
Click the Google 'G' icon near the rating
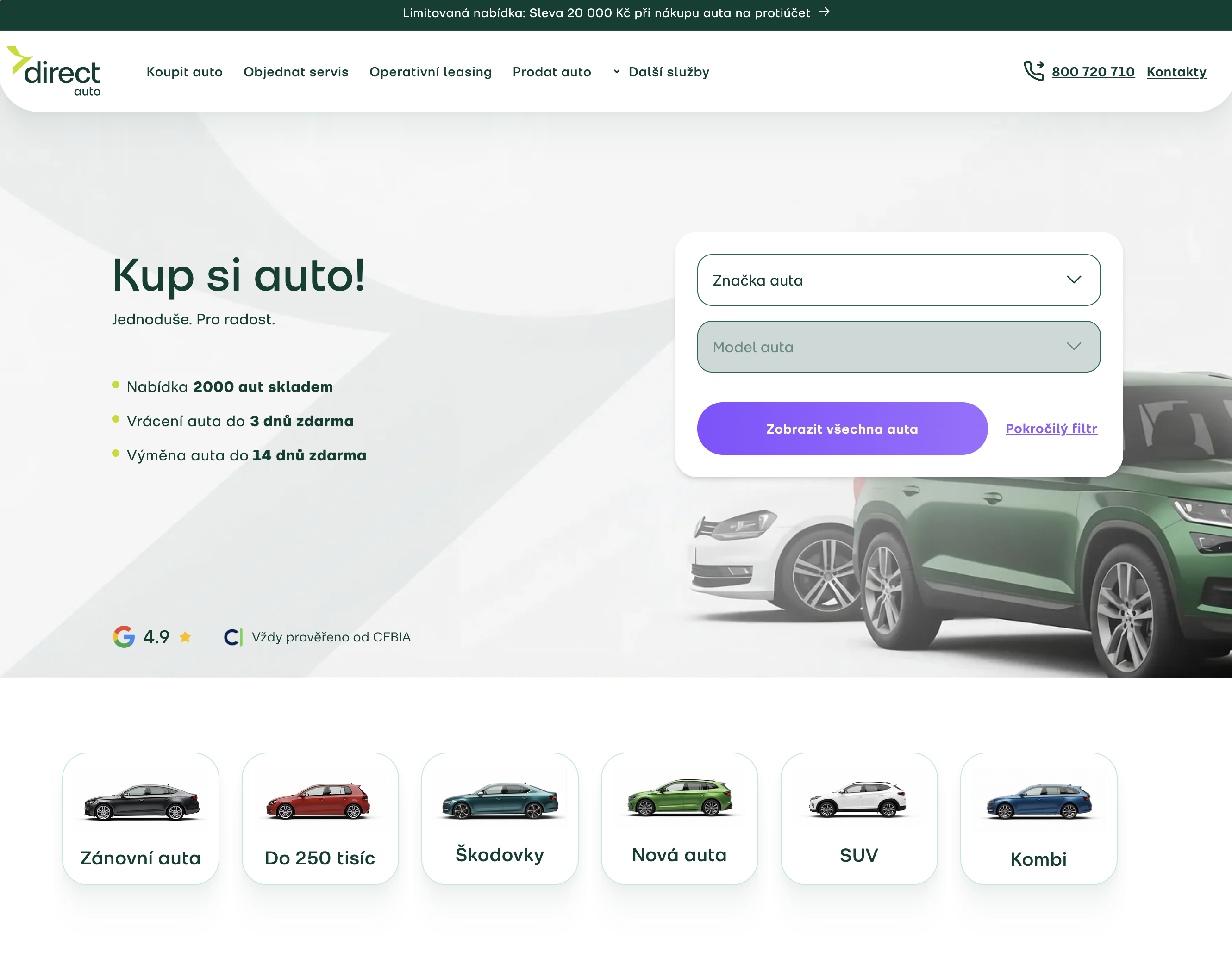point(124,637)
